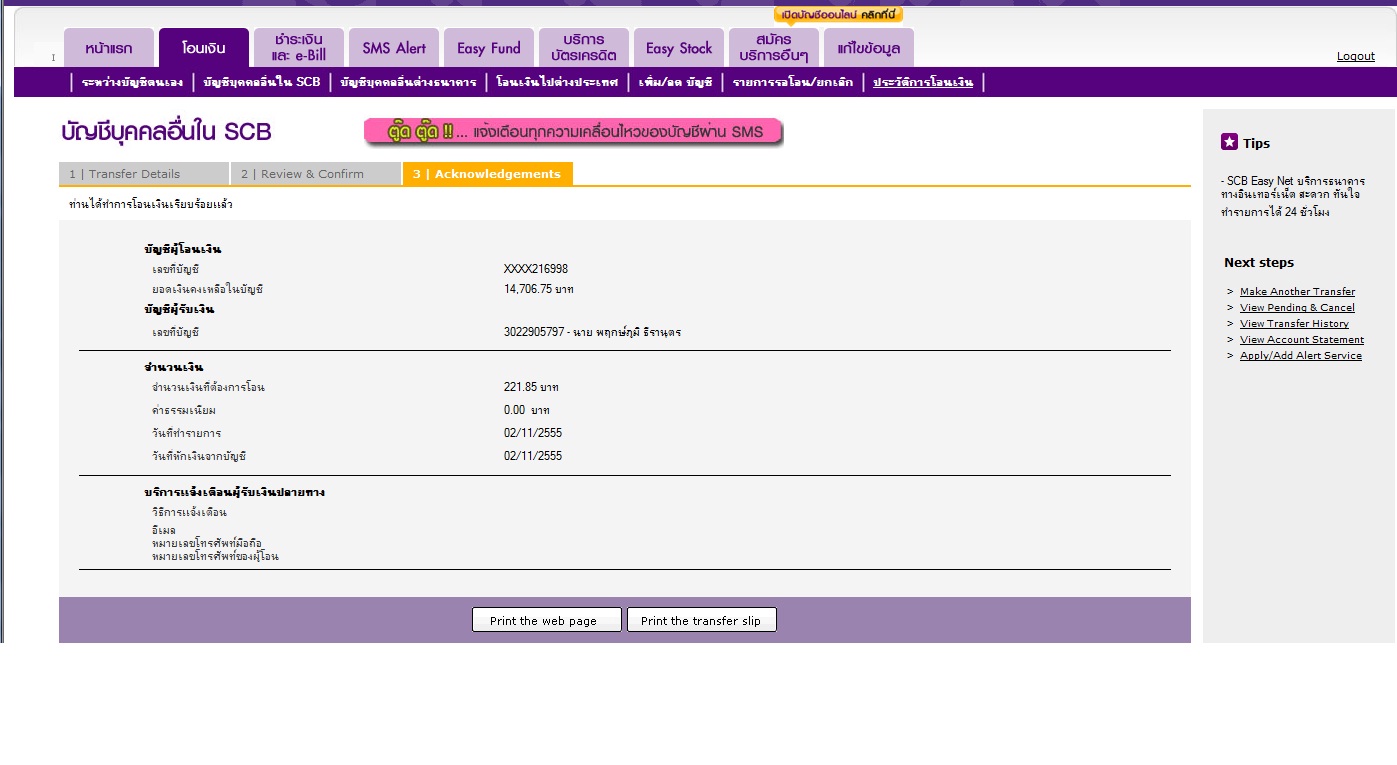The image size is (1397, 765).
Task: Open View Pending & Cancel link
Action: [1297, 308]
